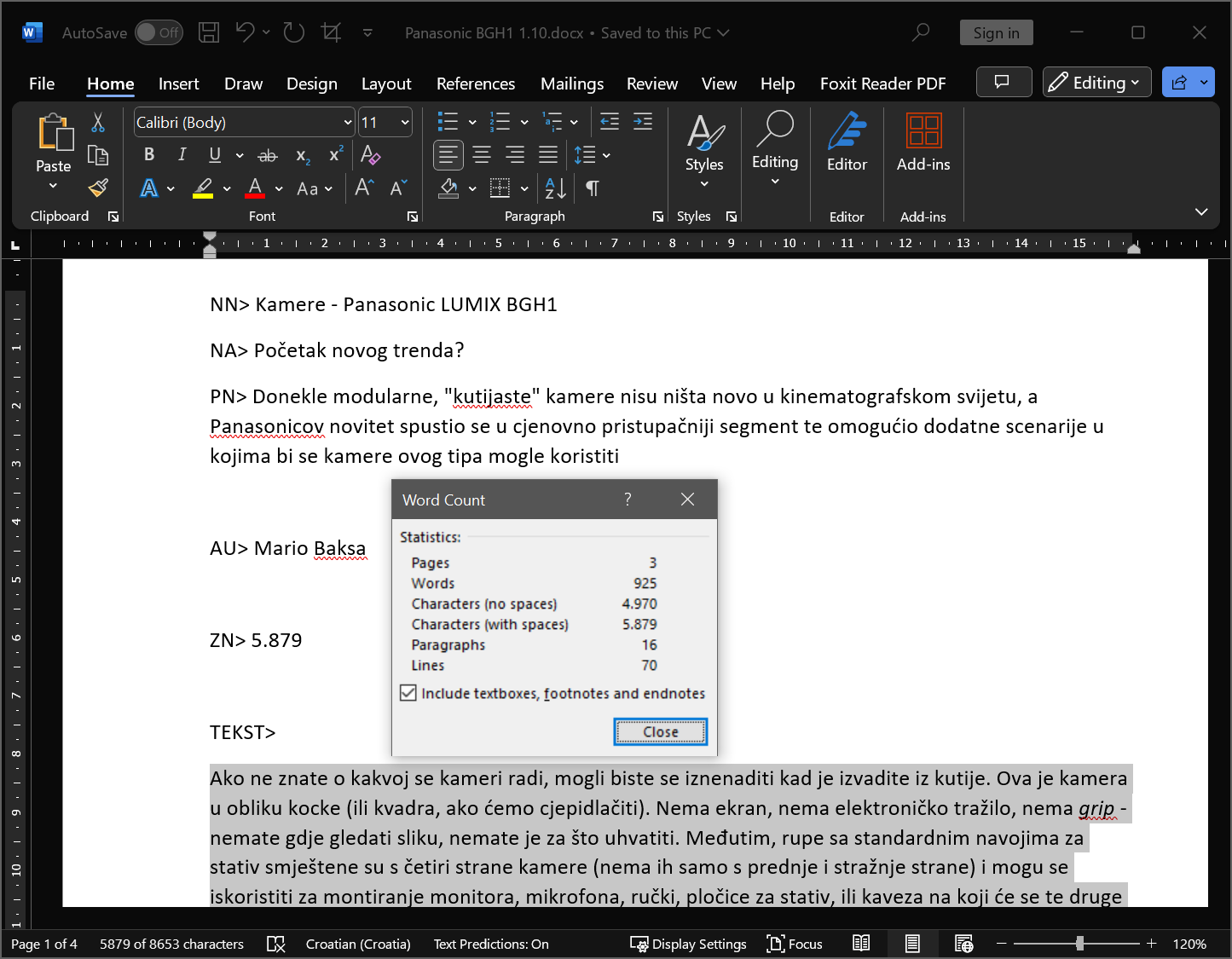The height and width of the screenshot is (959, 1232).
Task: Switch to the Layout tab
Action: (x=386, y=84)
